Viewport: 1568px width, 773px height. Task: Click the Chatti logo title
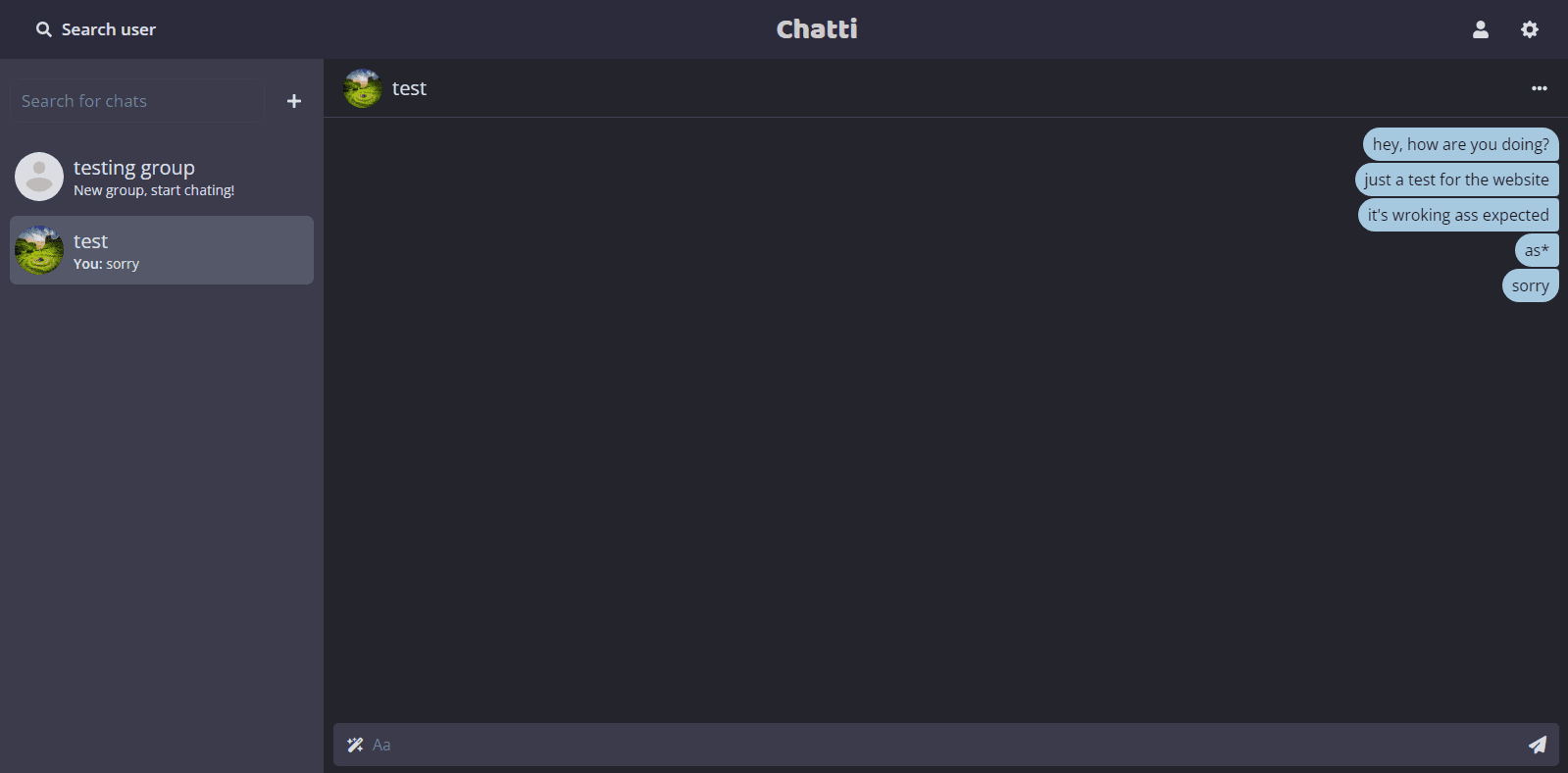tap(817, 29)
